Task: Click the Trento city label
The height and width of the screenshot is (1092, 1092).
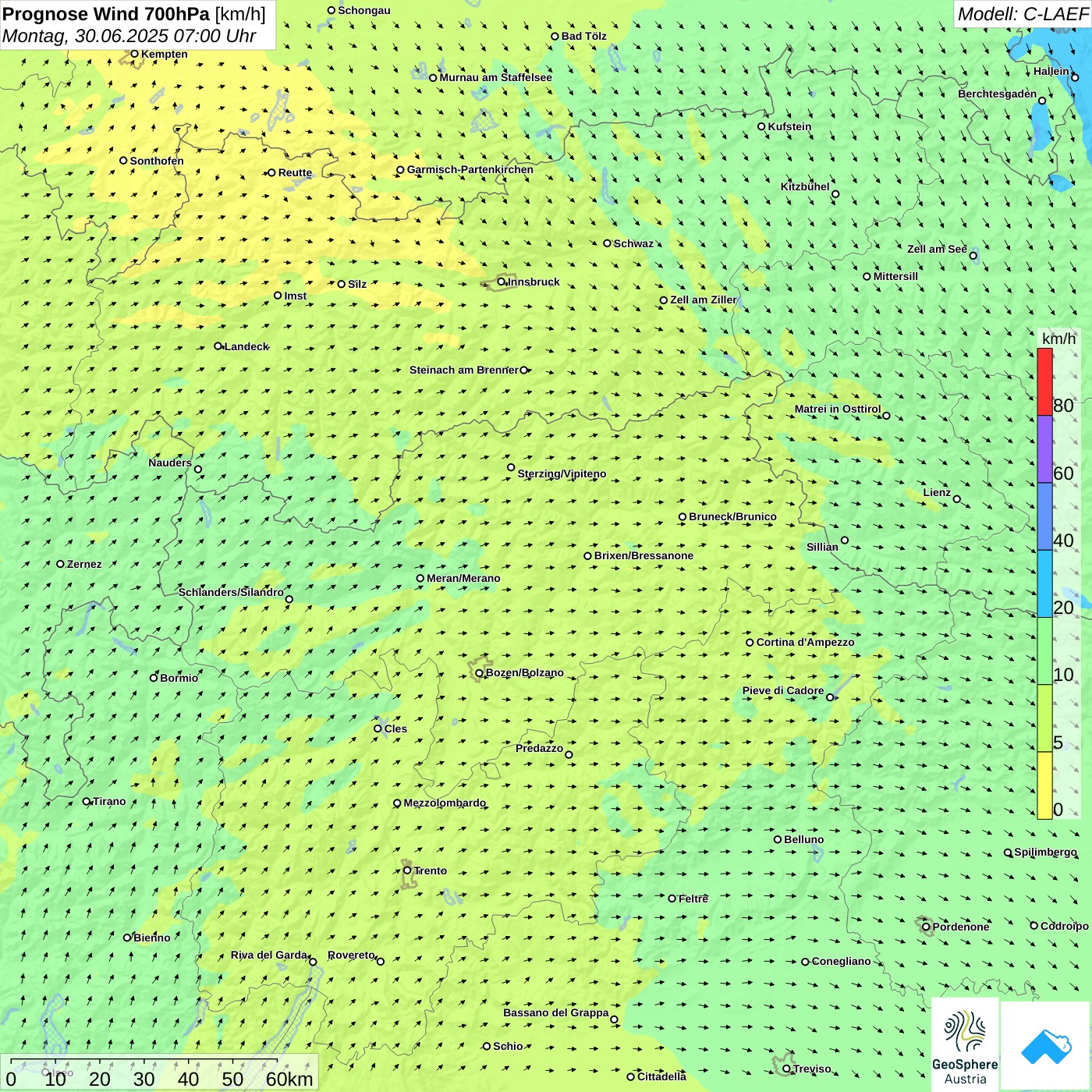Action: point(431,870)
